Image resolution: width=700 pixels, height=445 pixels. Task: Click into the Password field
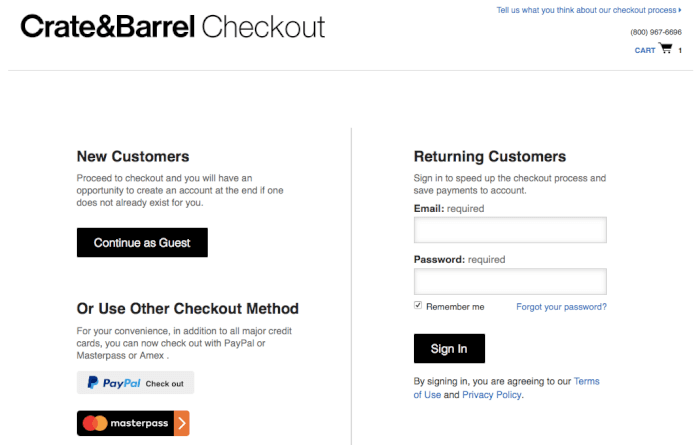click(x=510, y=282)
